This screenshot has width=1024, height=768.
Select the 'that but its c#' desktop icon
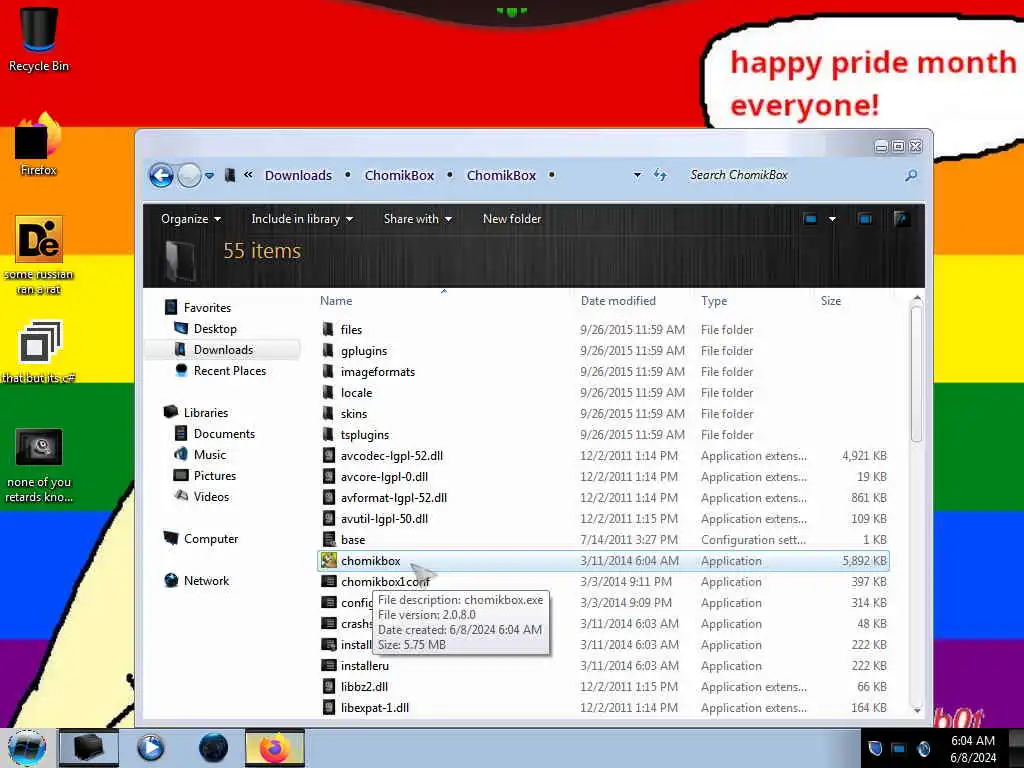39,351
